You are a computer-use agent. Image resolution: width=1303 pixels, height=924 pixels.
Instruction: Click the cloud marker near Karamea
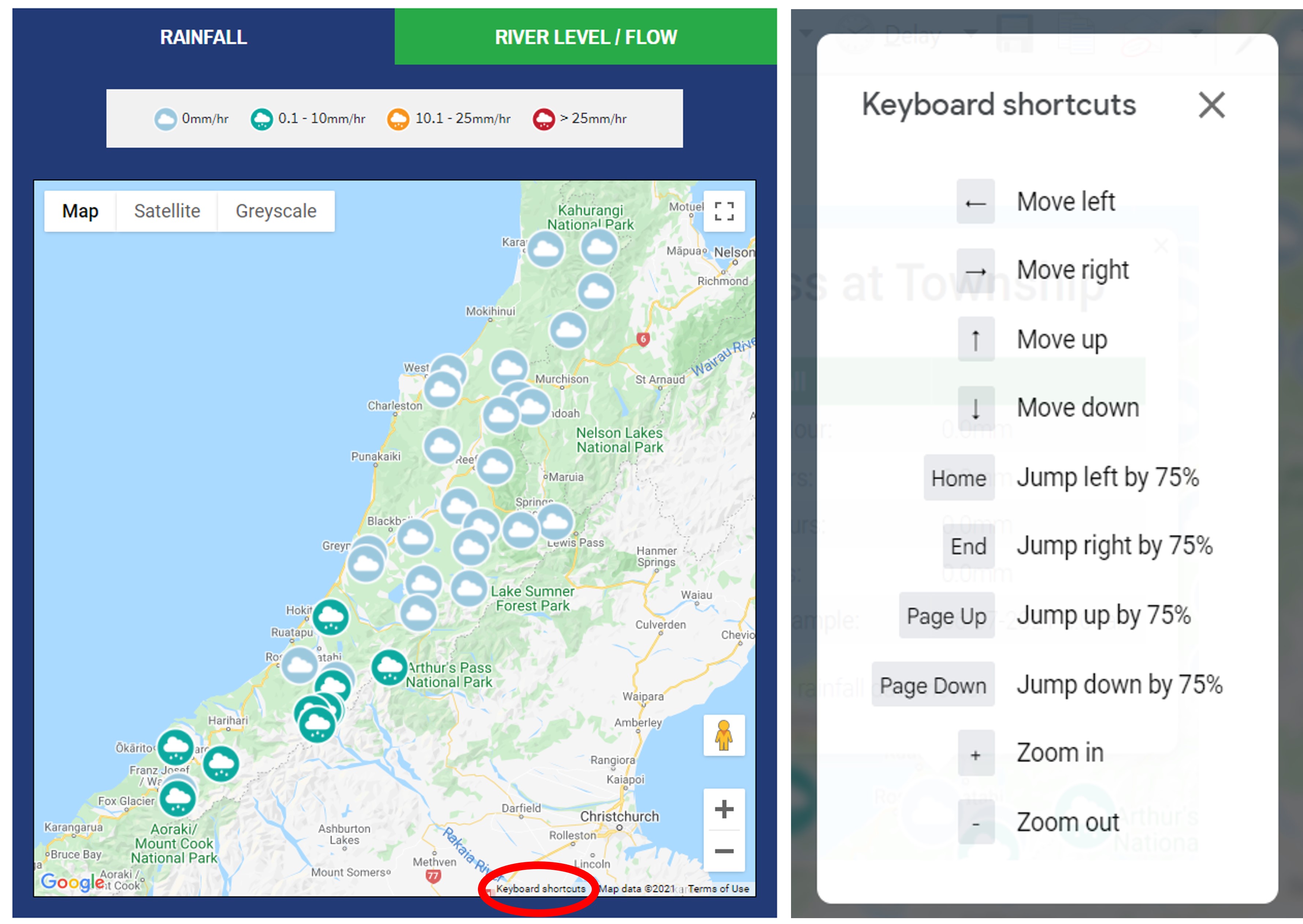545,249
